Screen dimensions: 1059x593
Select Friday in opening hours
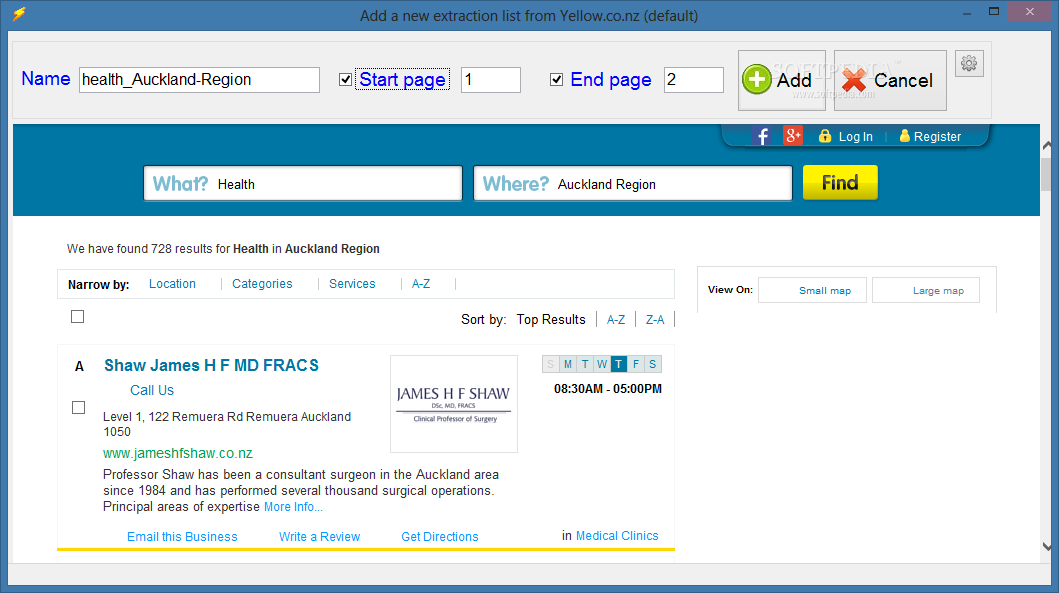(x=636, y=364)
